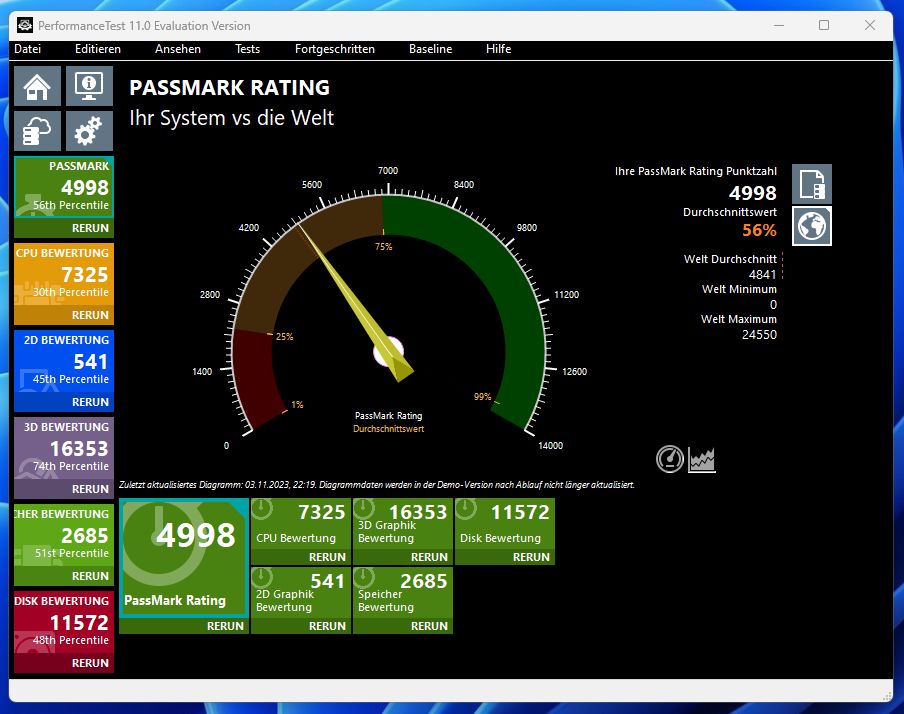Rerun the CPU Bewertung sidebar test

pyautogui.click(x=64, y=315)
